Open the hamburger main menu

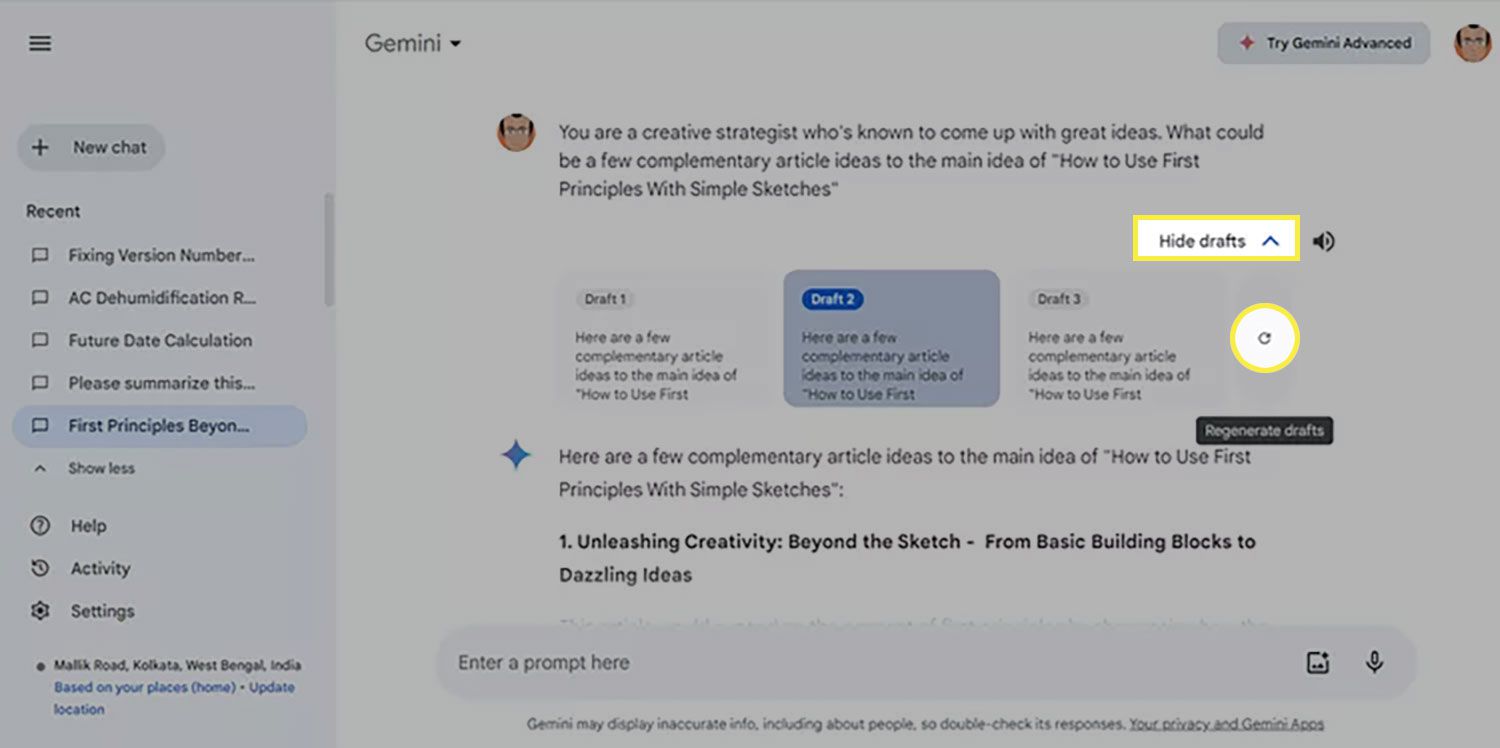coord(40,44)
